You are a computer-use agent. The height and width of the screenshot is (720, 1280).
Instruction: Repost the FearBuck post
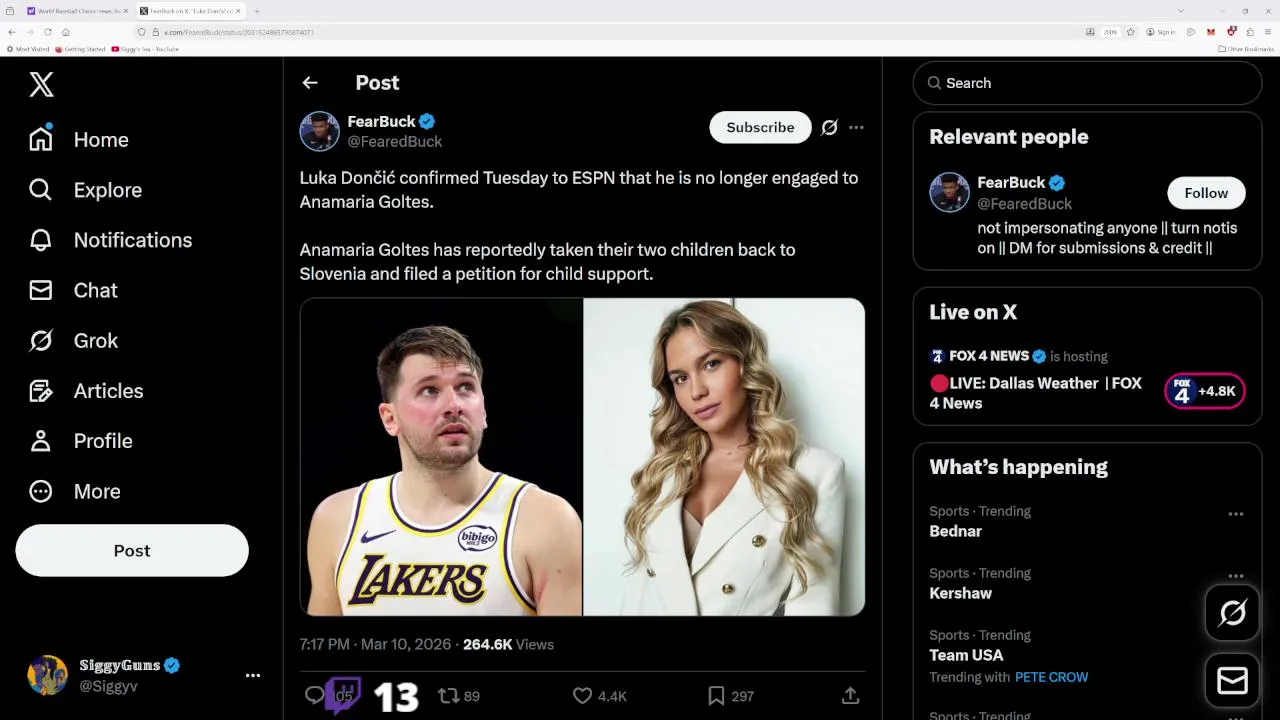click(x=449, y=696)
